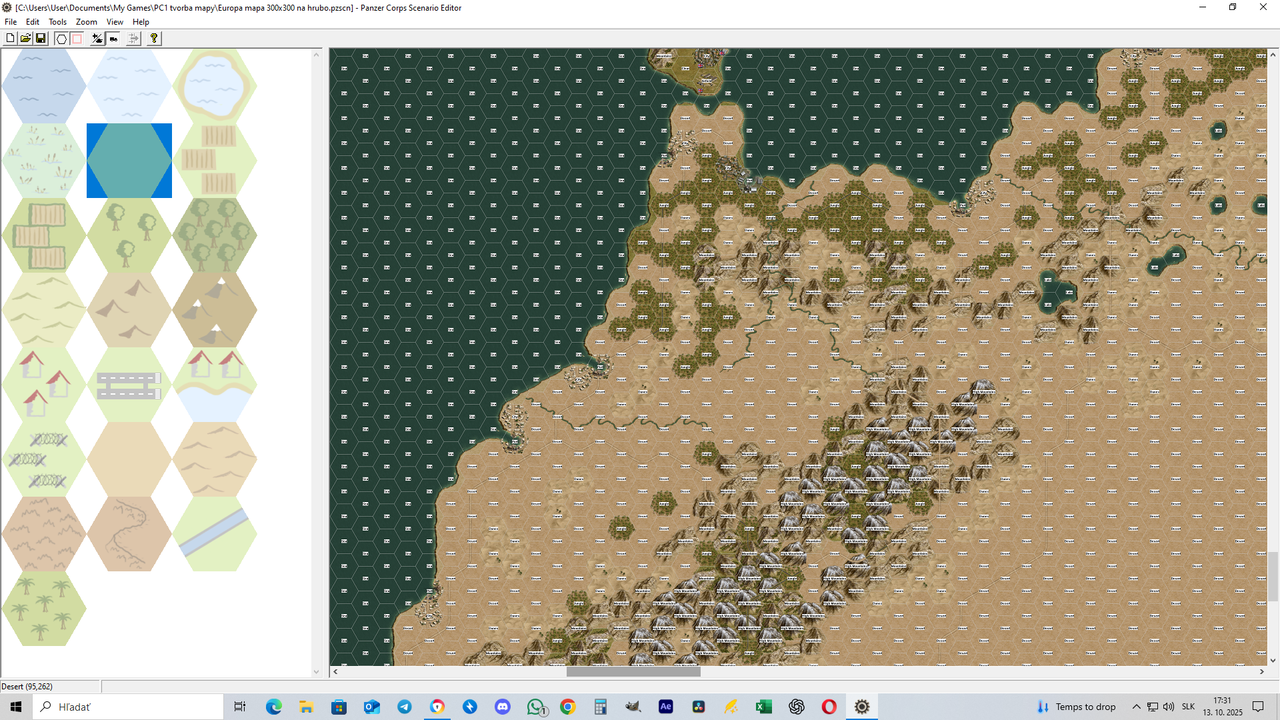Viewport: 1280px width, 720px height.
Task: Create a new scenario file
Action: (x=11, y=38)
